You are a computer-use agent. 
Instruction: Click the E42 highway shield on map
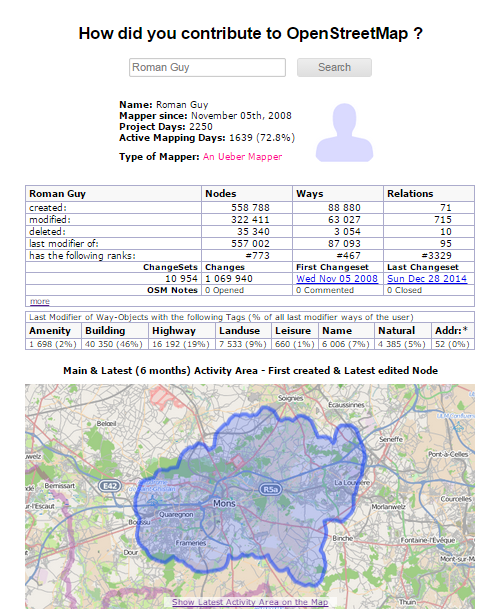[x=110, y=486]
